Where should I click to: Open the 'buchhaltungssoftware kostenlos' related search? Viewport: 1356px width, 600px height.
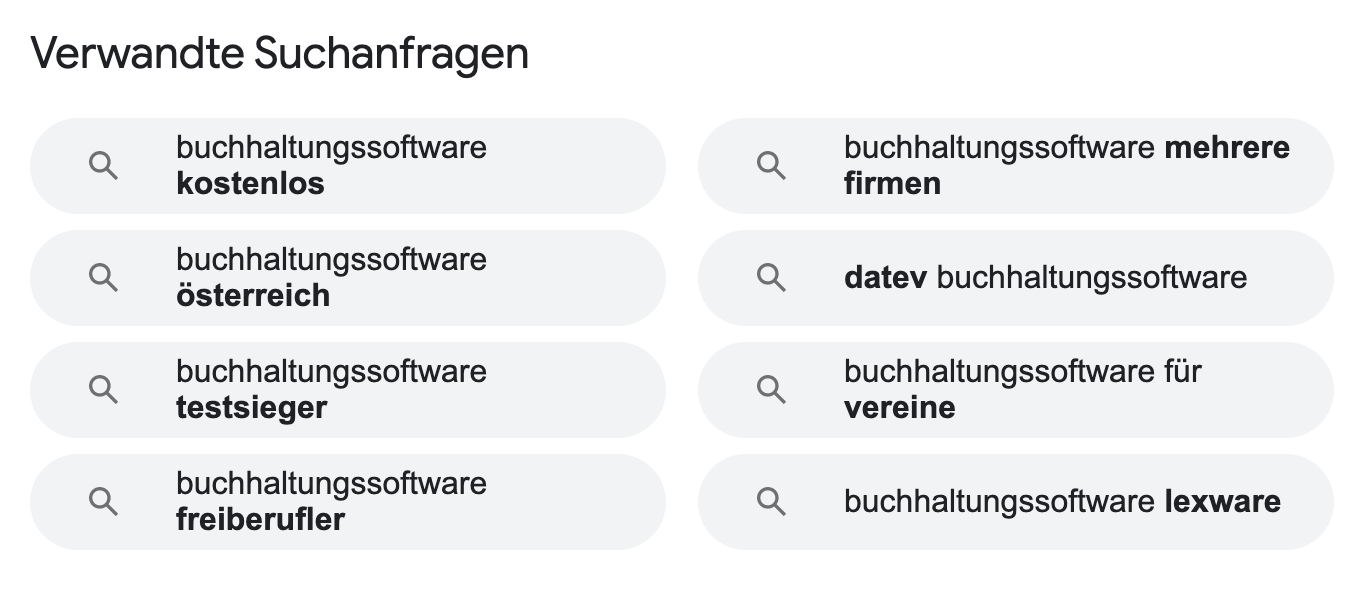[x=331, y=166]
